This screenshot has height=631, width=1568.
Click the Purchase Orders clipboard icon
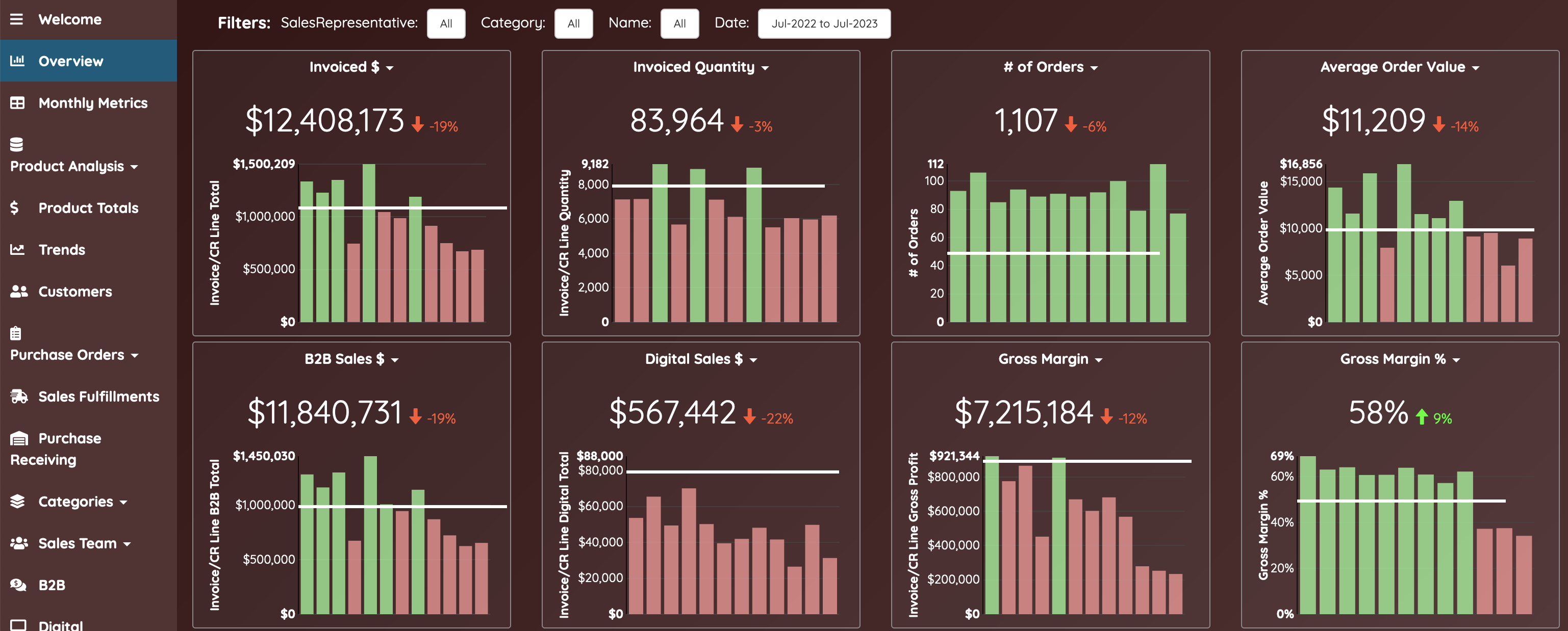click(16, 333)
